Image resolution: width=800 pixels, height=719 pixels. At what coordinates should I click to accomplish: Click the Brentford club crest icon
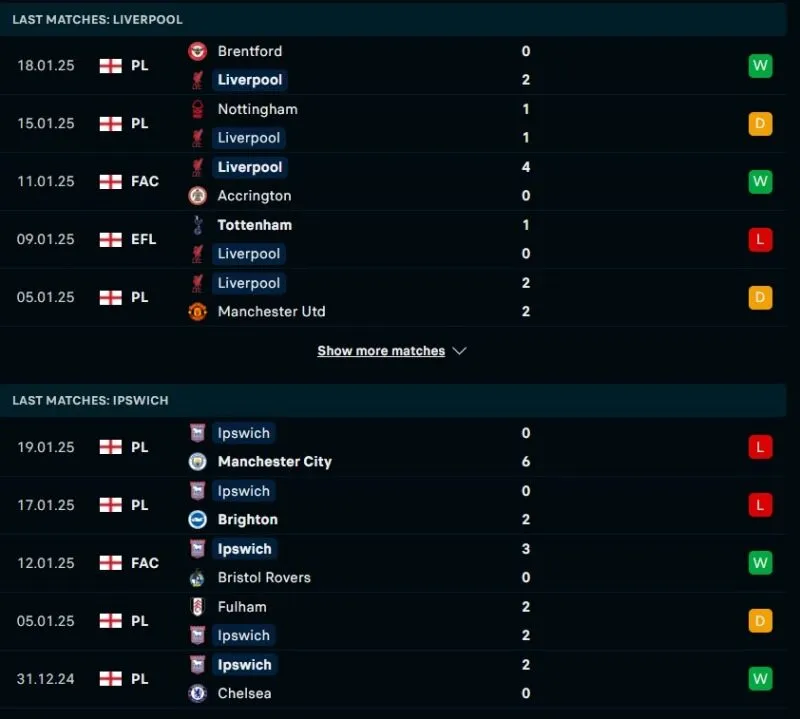coord(198,51)
